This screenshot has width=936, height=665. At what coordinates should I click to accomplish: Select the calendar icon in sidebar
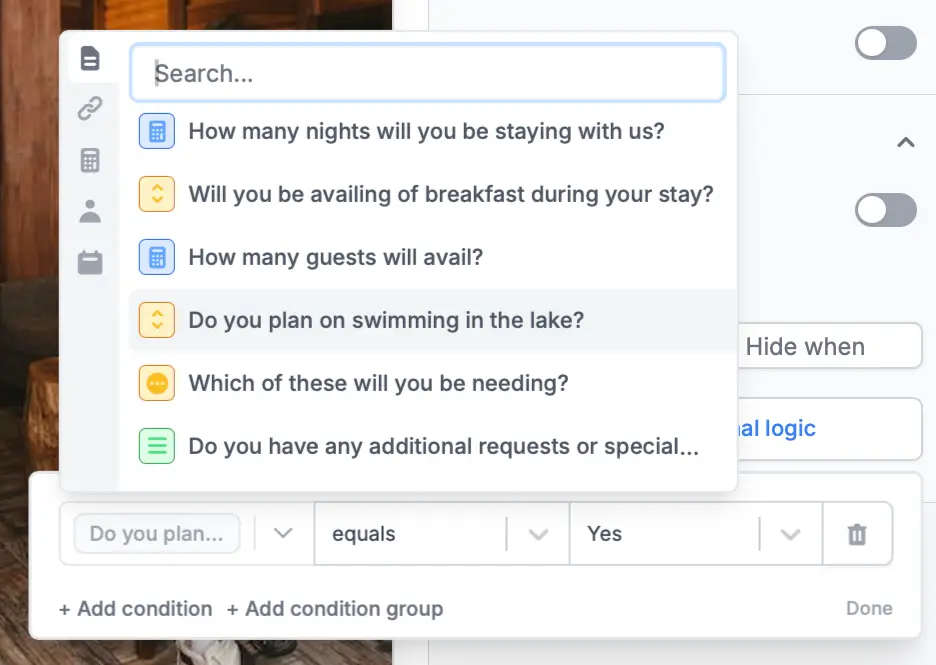click(x=90, y=263)
